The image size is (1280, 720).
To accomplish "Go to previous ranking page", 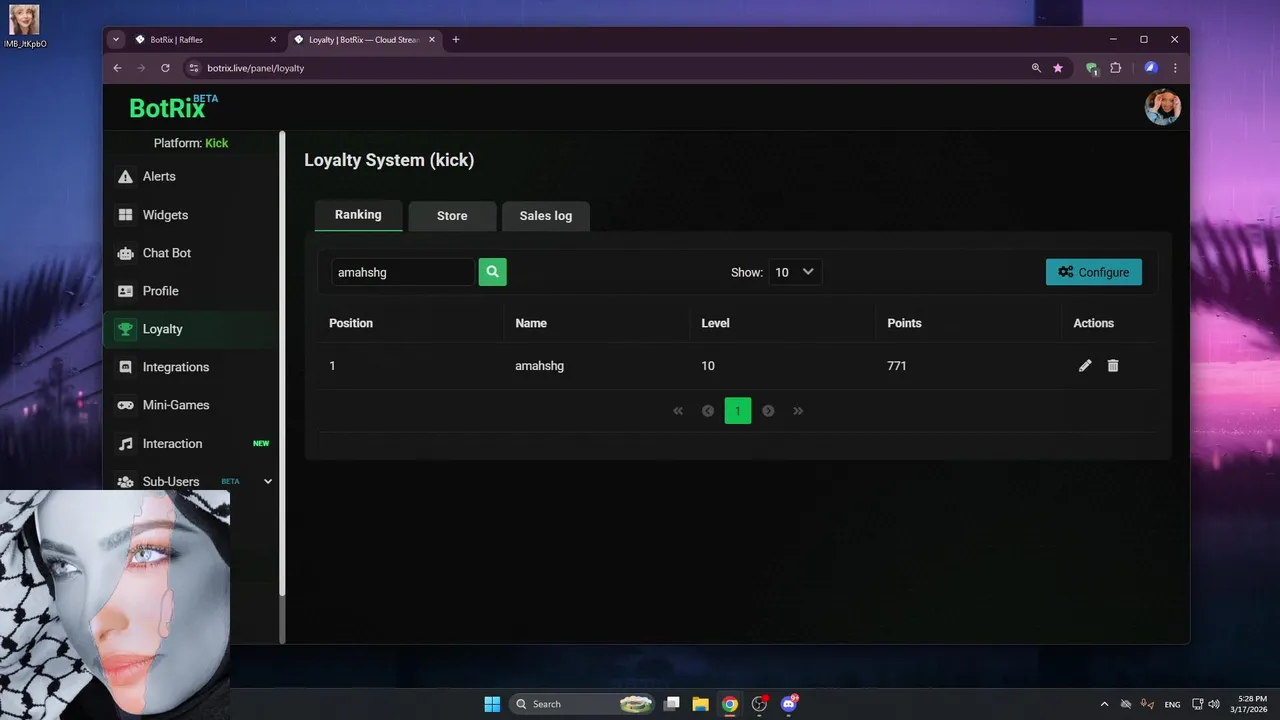I will [x=708, y=411].
